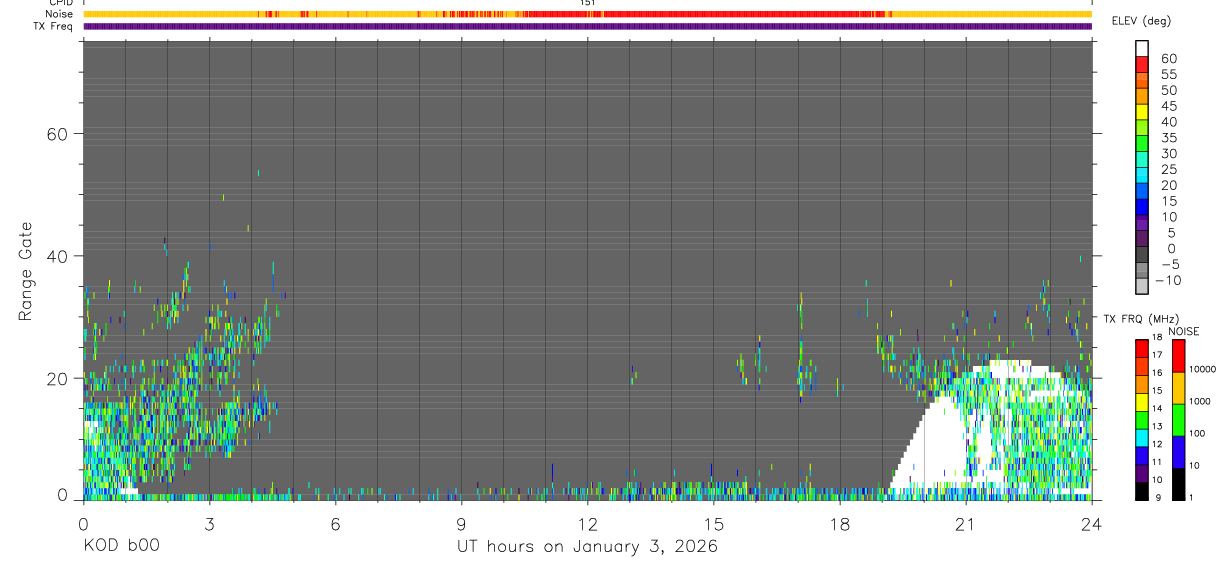Click the '10000' tick on the NOISE colorbar
Viewport: 1228px width, 567px height.
(x=1202, y=369)
